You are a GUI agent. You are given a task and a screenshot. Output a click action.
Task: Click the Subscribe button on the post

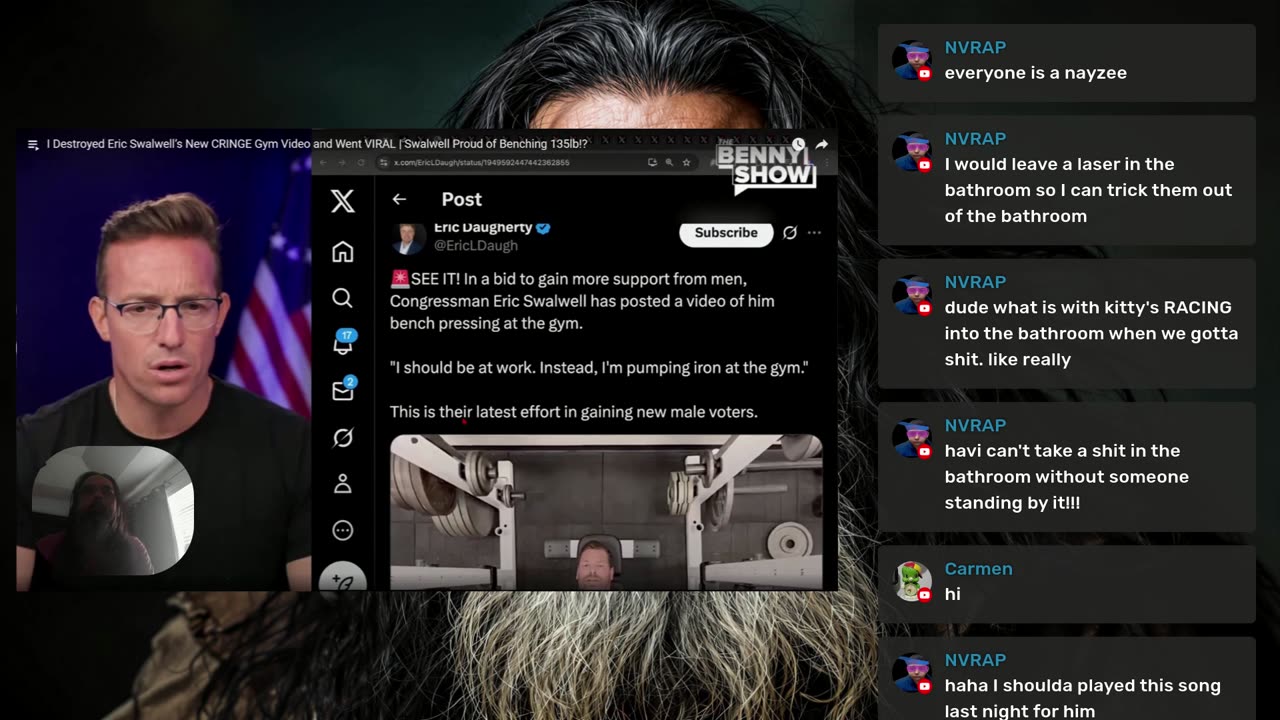pos(726,233)
